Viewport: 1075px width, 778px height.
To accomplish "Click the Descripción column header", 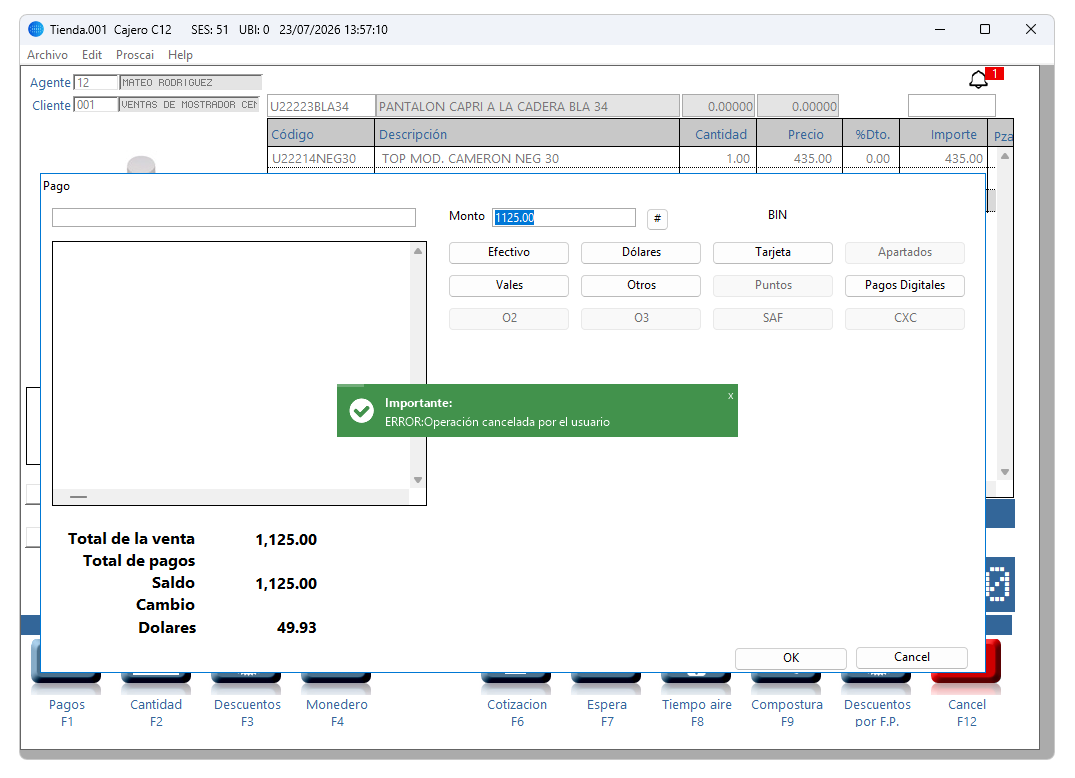I will pyautogui.click(x=527, y=134).
